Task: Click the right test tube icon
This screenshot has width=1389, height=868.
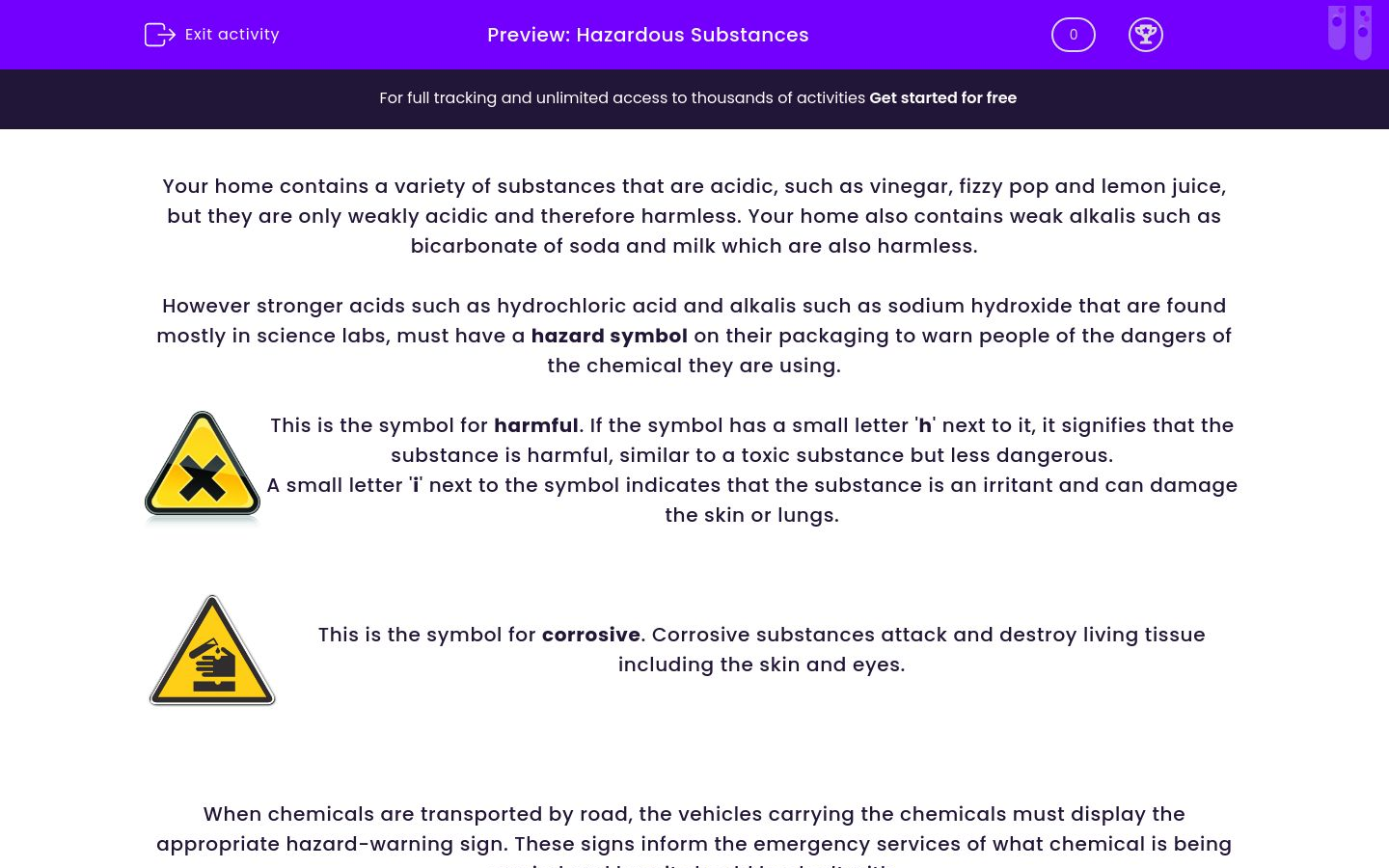Action: coord(1363,32)
